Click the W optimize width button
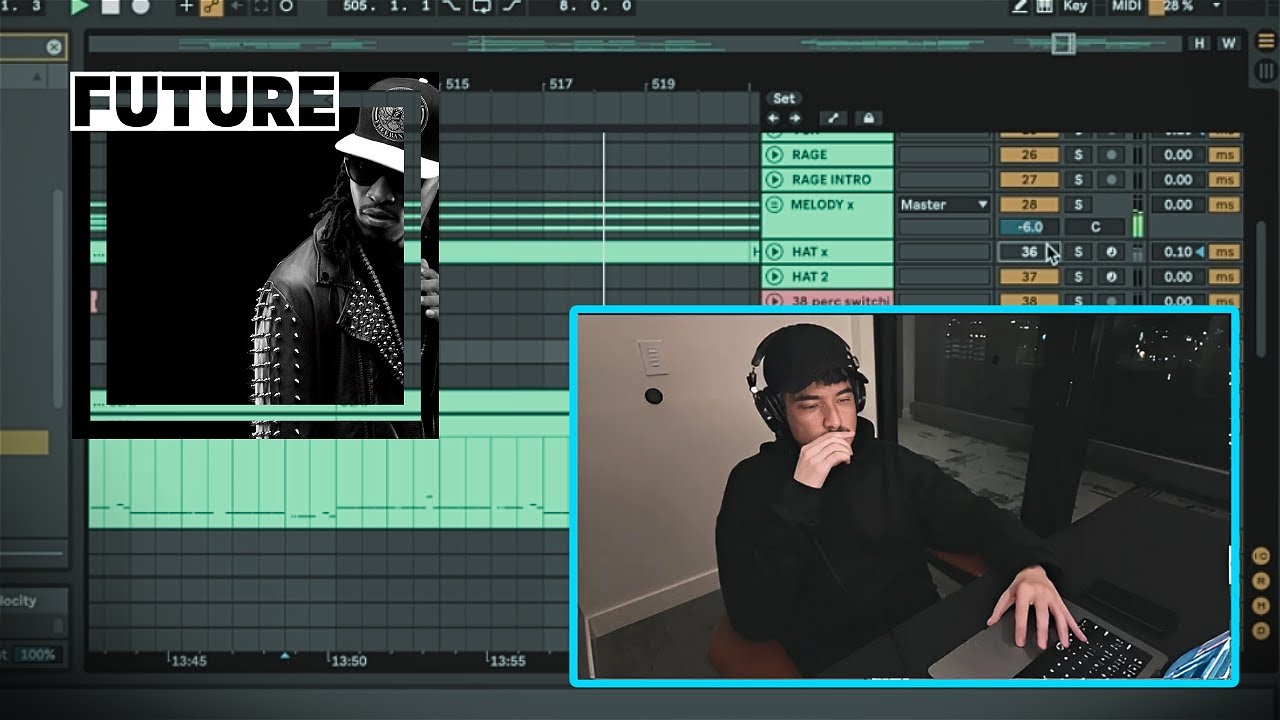Viewport: 1280px width, 720px height. tap(1228, 44)
